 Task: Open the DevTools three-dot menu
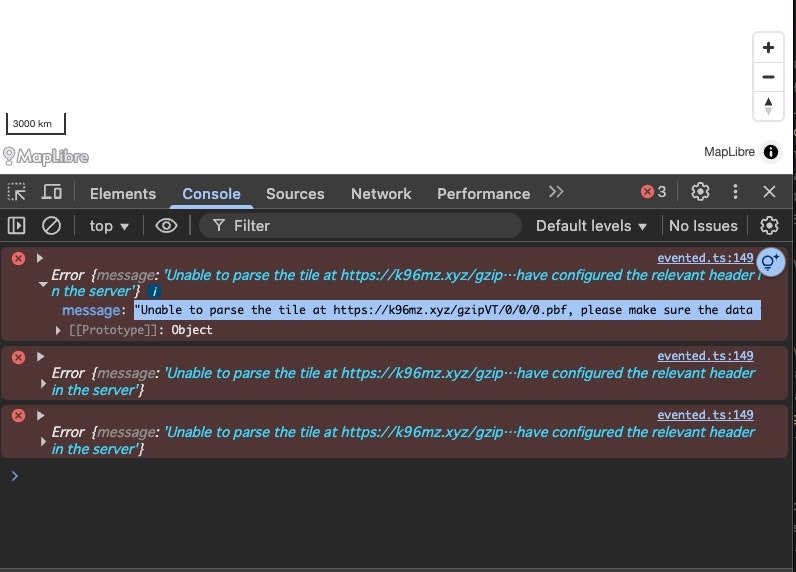point(735,192)
